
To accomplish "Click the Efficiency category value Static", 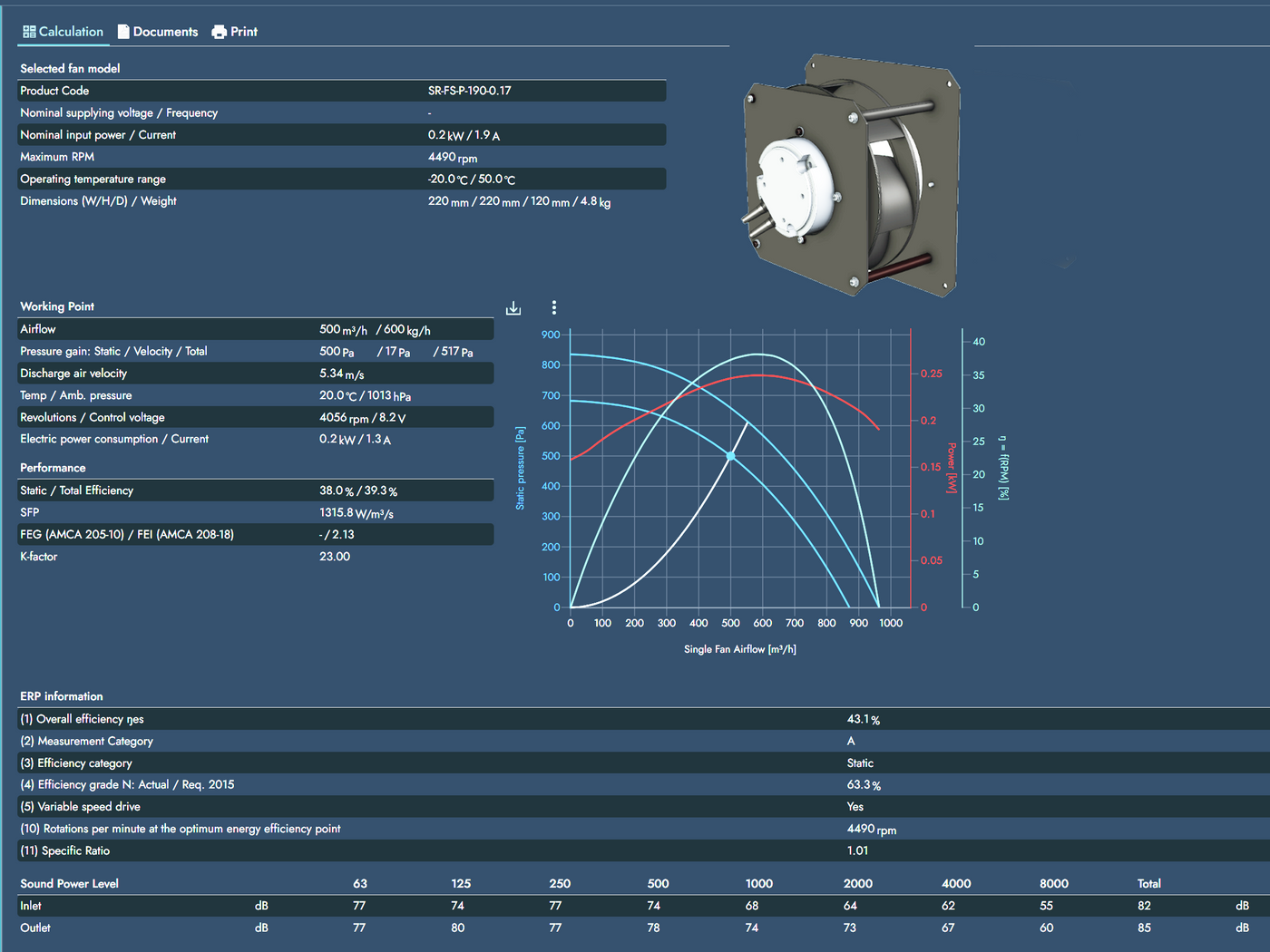I will pyautogui.click(x=860, y=763).
